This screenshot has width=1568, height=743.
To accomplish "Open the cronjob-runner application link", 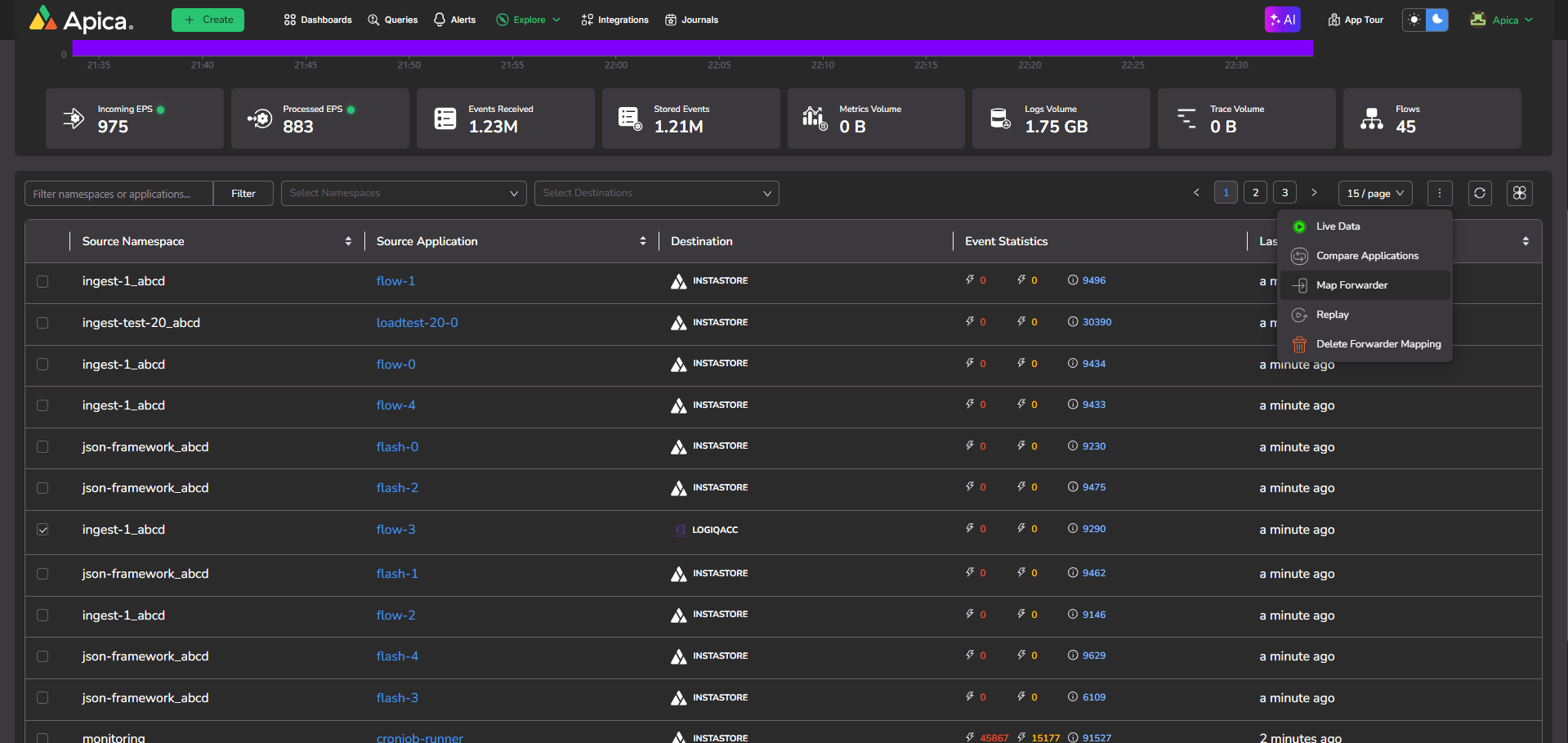I will tap(419, 737).
